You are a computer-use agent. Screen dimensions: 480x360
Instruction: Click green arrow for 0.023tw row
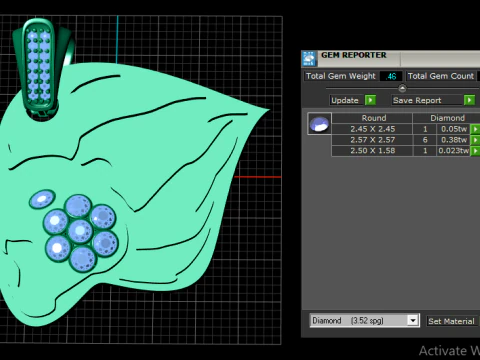(475, 151)
